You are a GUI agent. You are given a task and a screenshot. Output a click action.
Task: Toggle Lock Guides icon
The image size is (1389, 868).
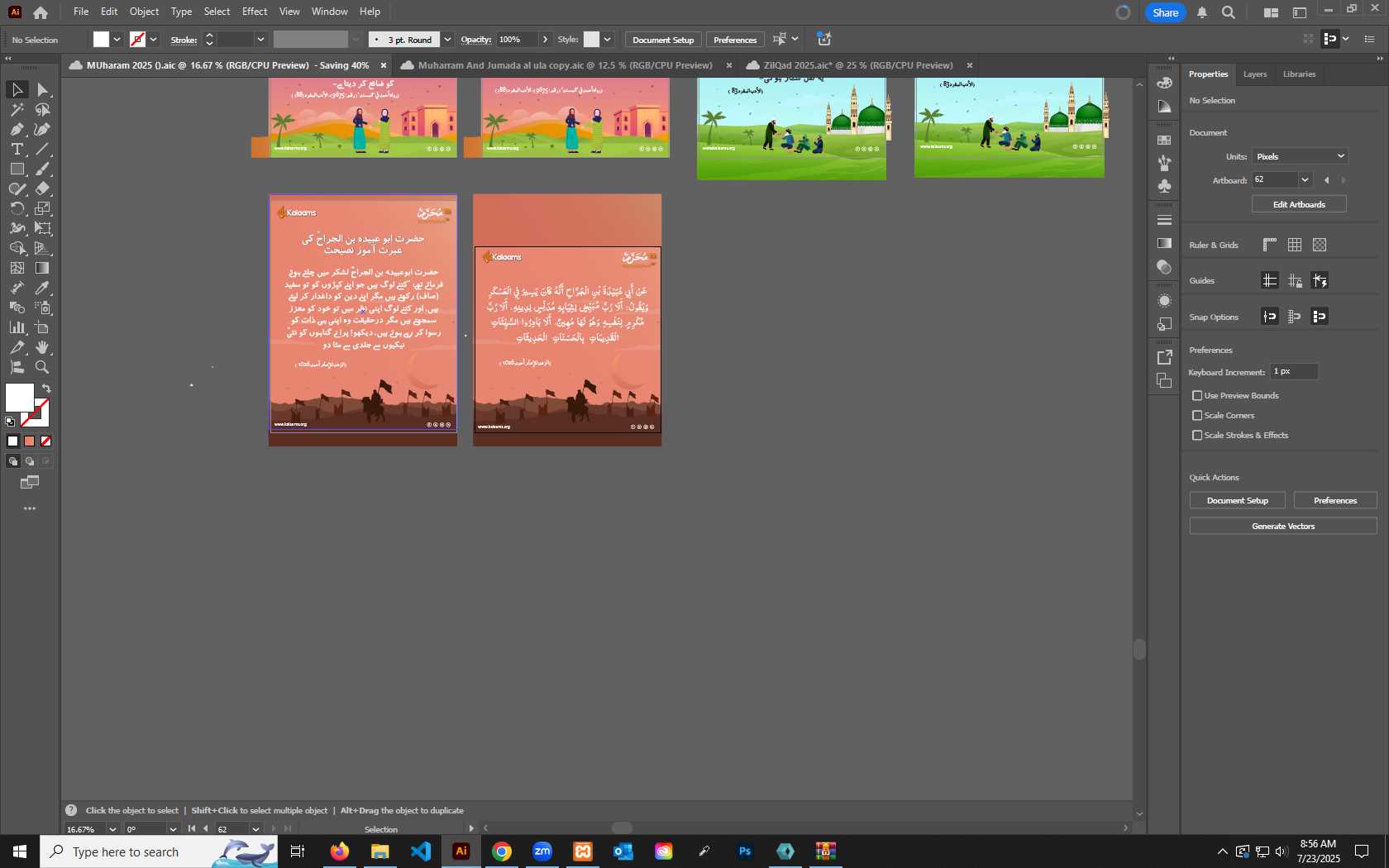click(1295, 280)
